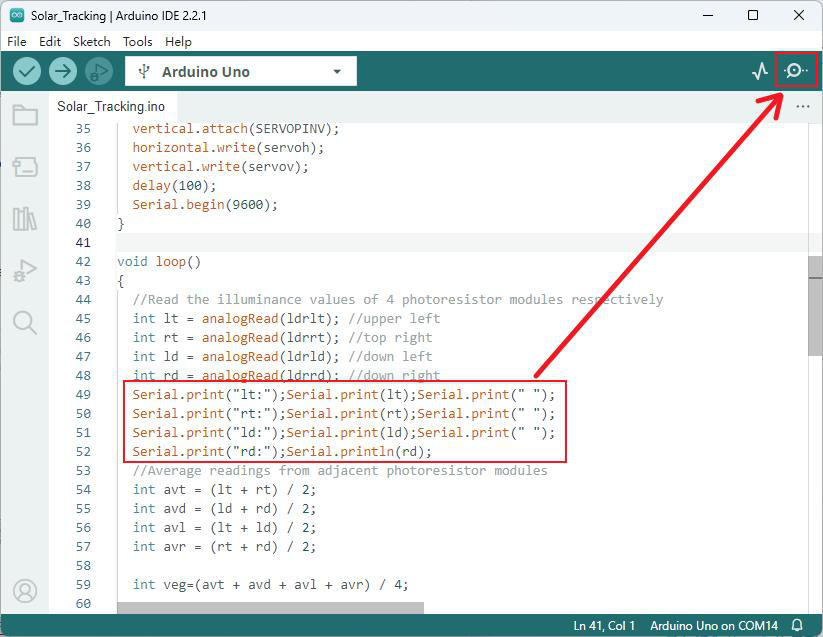Click the //Read the illuminance values comment

coord(397,300)
